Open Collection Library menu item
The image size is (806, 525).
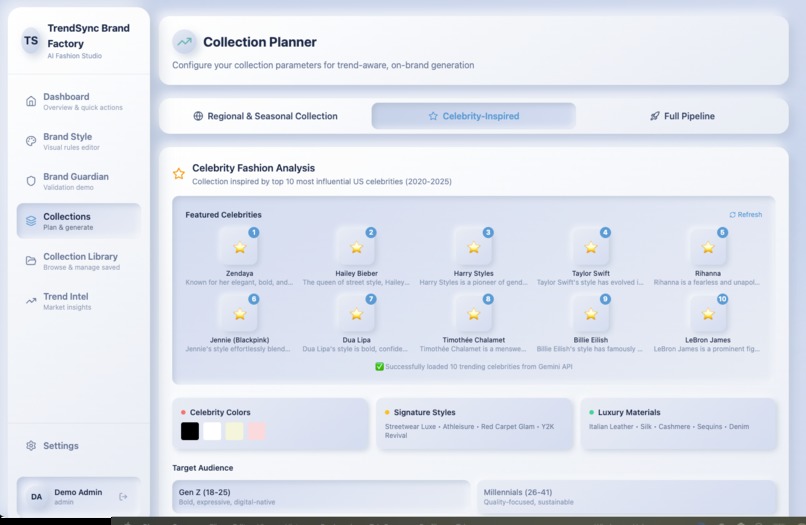tap(79, 261)
